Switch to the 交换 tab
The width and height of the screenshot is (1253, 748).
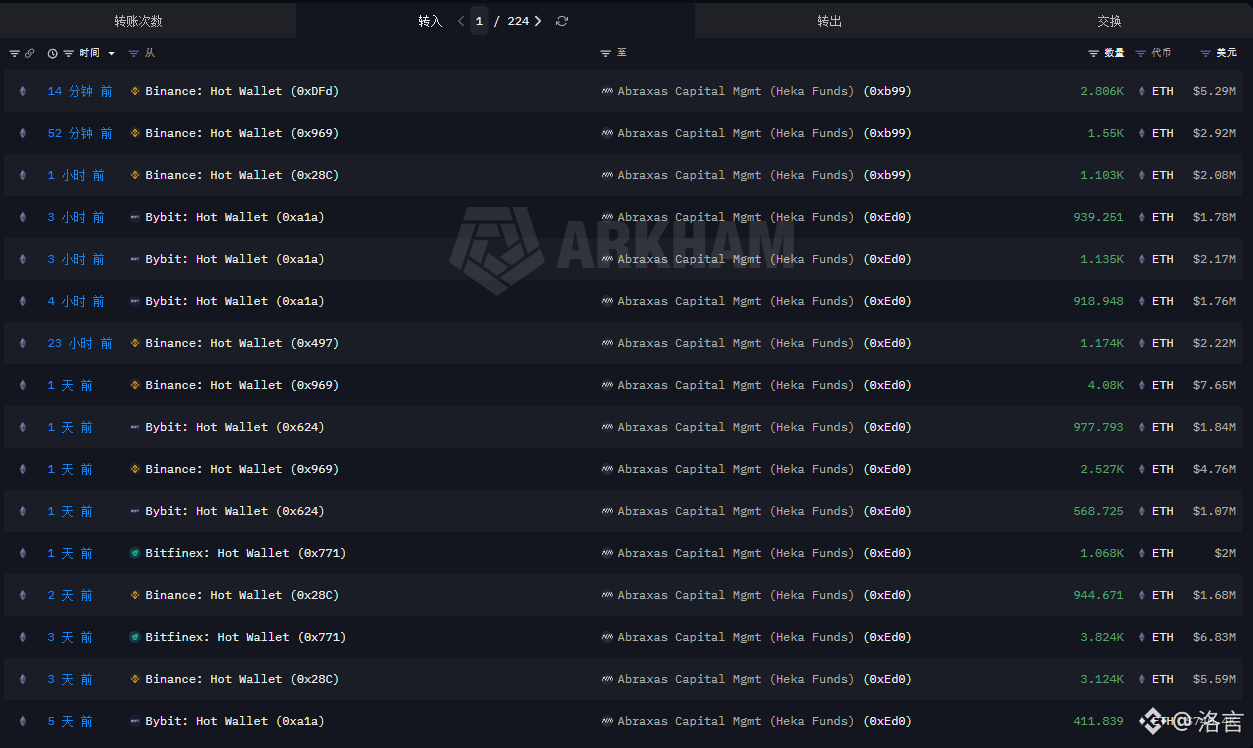coord(1109,21)
